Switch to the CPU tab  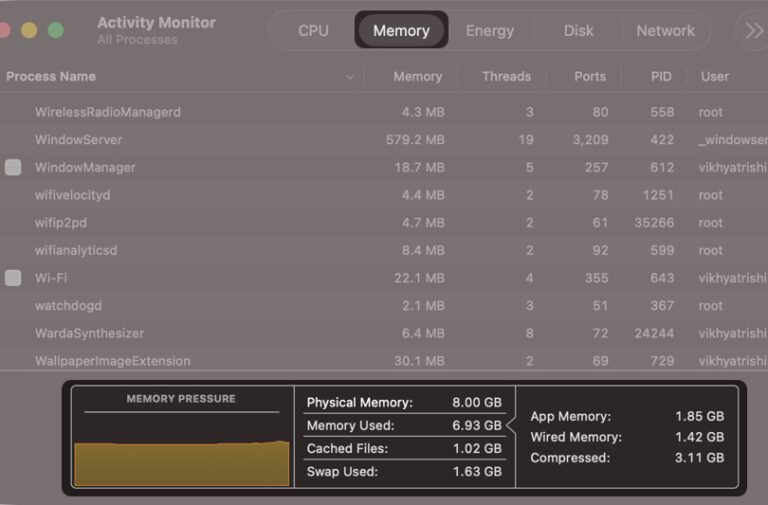[x=313, y=31]
